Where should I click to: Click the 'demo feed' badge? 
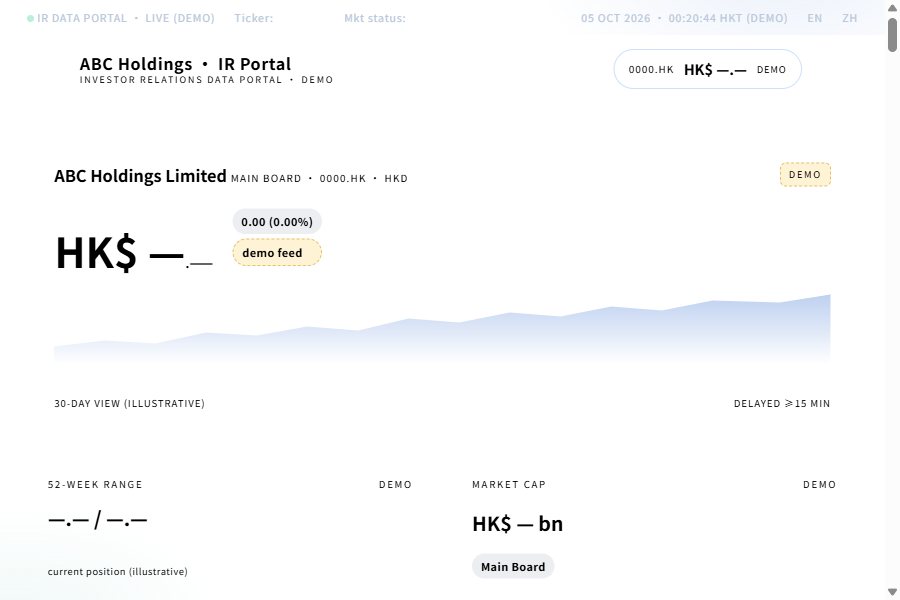277,253
